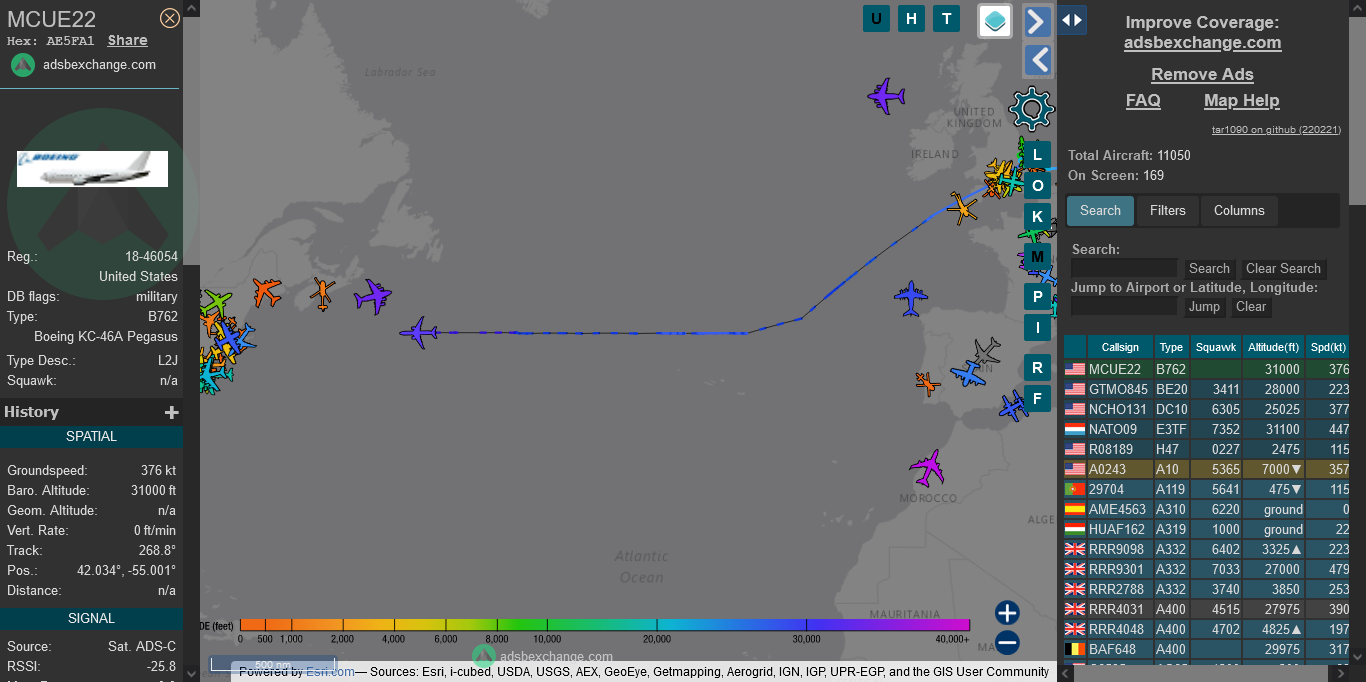Open map settings gear icon
Viewport: 1366px width, 682px height.
(1032, 108)
